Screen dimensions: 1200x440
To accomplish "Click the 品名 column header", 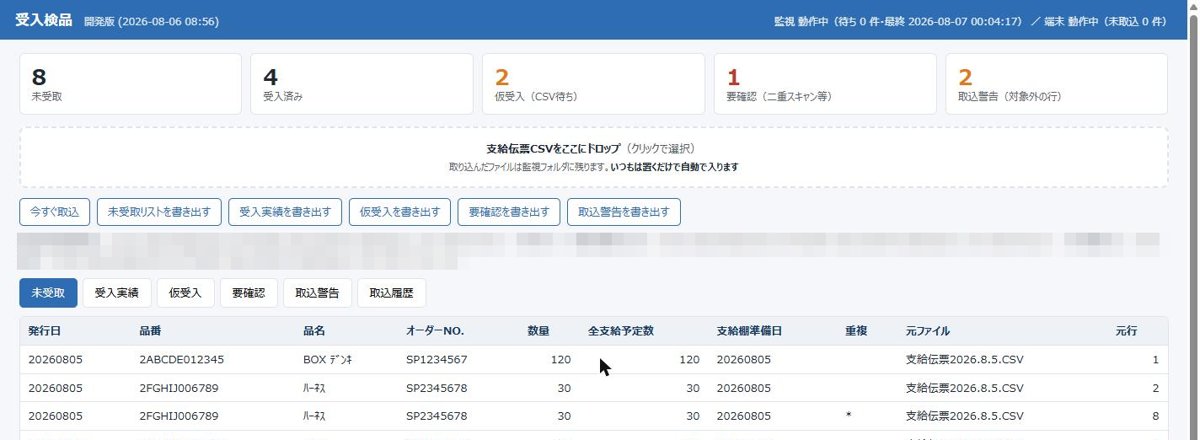I will click(314, 331).
